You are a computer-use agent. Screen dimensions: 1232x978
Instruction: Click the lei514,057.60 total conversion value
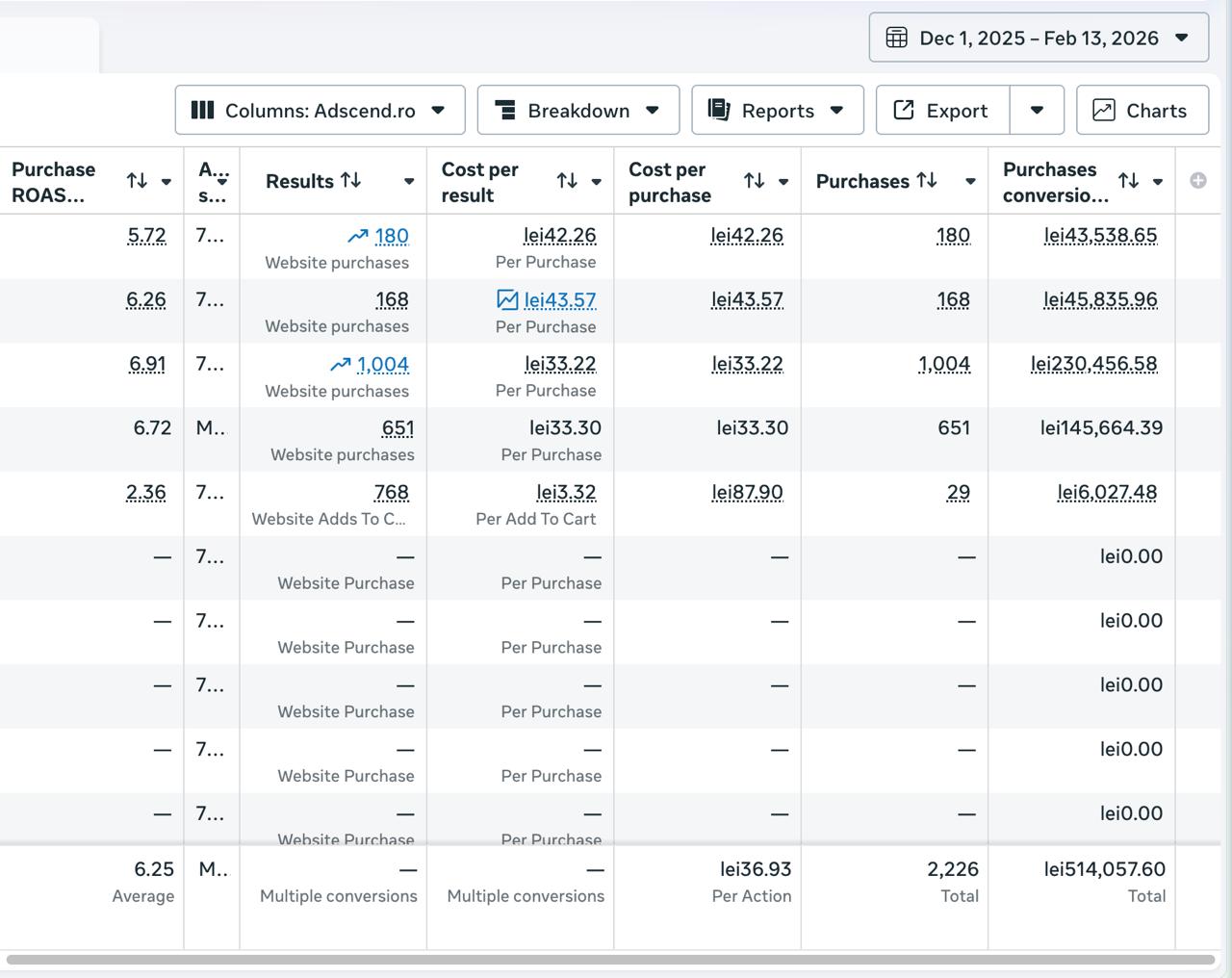pos(1105,869)
